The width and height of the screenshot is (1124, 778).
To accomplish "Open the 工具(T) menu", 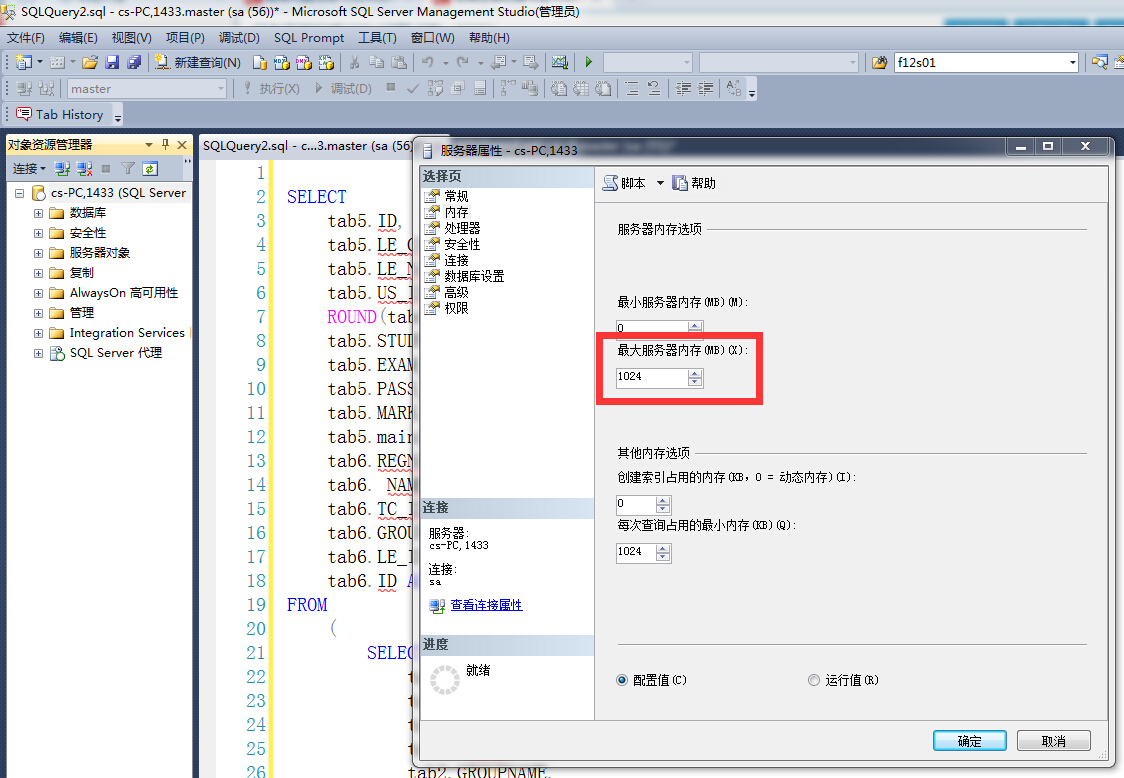I will 377,38.
